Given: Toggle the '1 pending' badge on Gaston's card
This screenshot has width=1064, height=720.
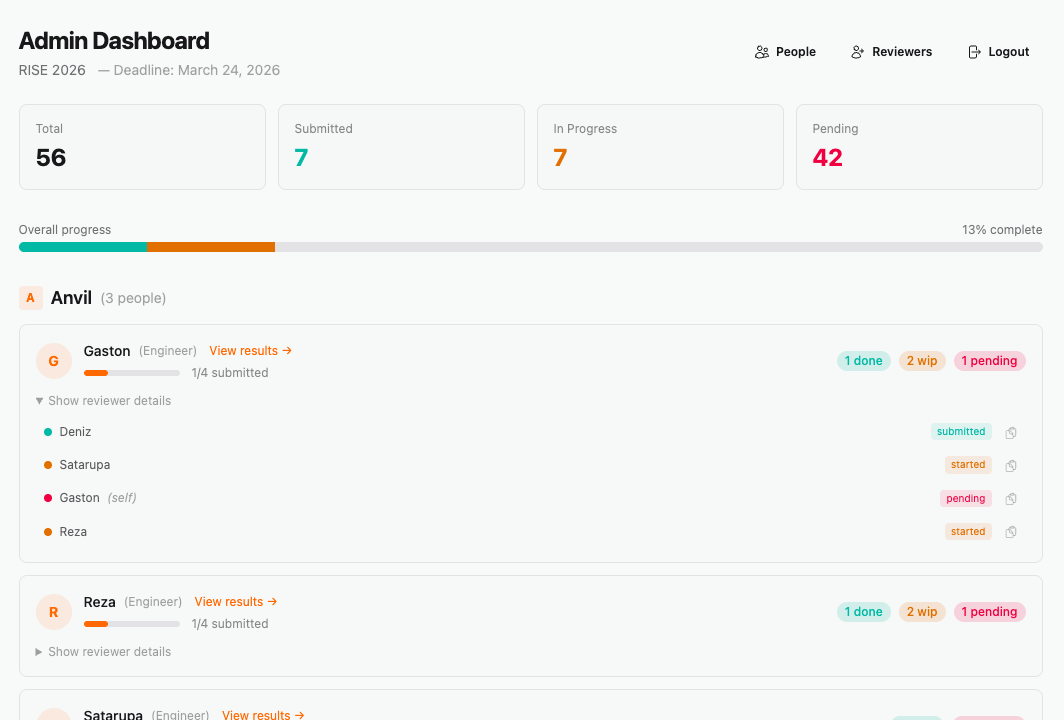Looking at the screenshot, I should 989,360.
